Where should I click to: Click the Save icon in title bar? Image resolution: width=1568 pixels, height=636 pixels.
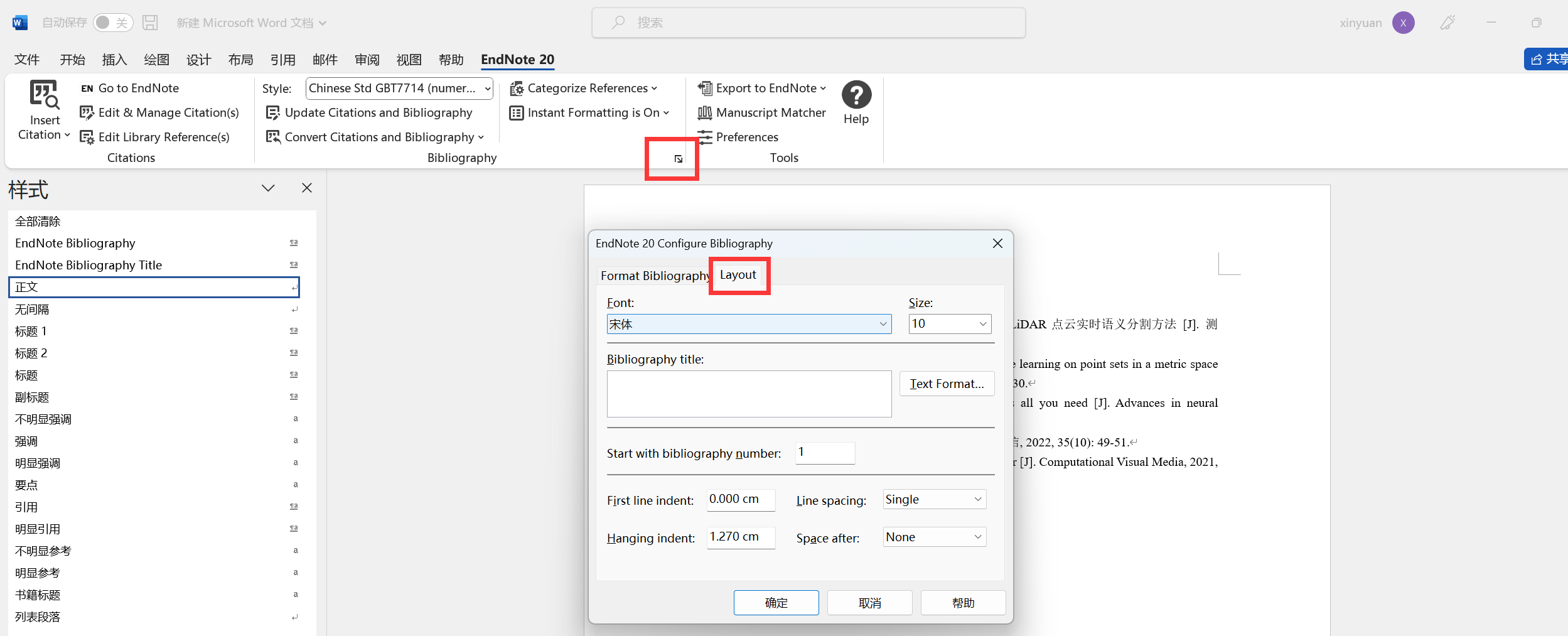150,23
